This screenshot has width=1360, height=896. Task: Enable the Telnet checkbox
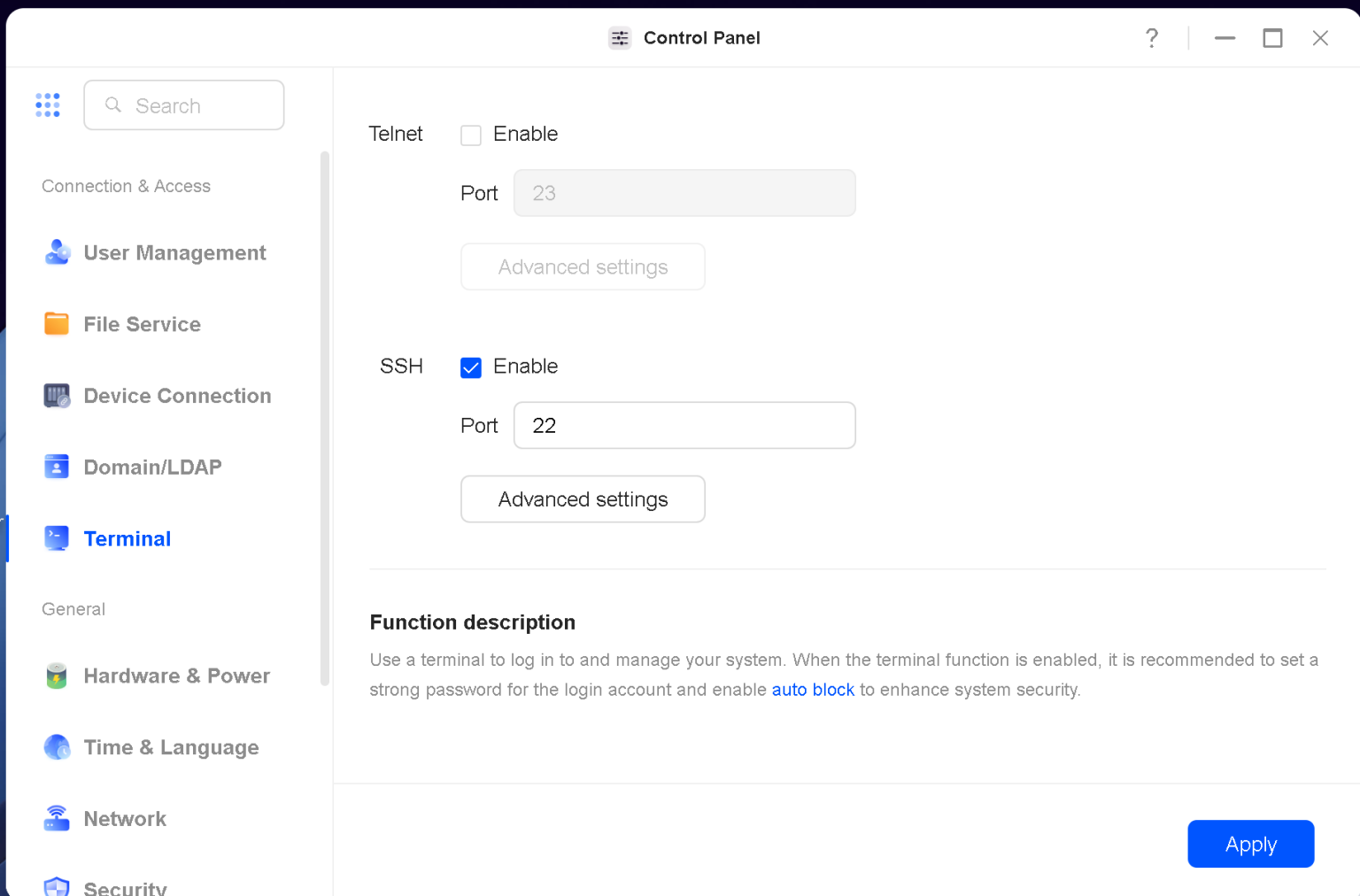pos(471,135)
